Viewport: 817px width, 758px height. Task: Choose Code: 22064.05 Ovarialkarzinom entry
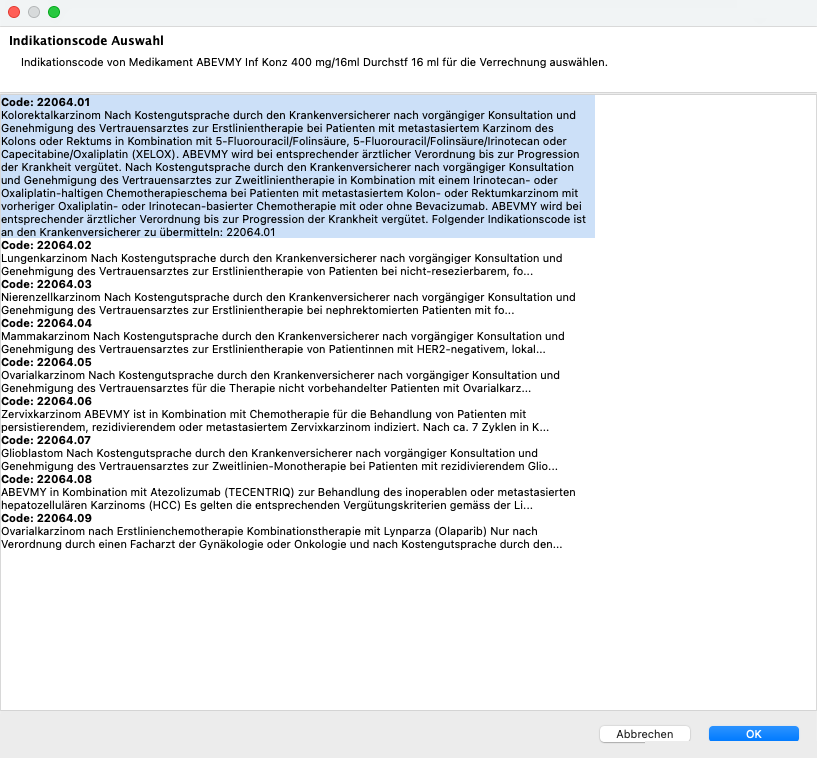click(x=298, y=375)
